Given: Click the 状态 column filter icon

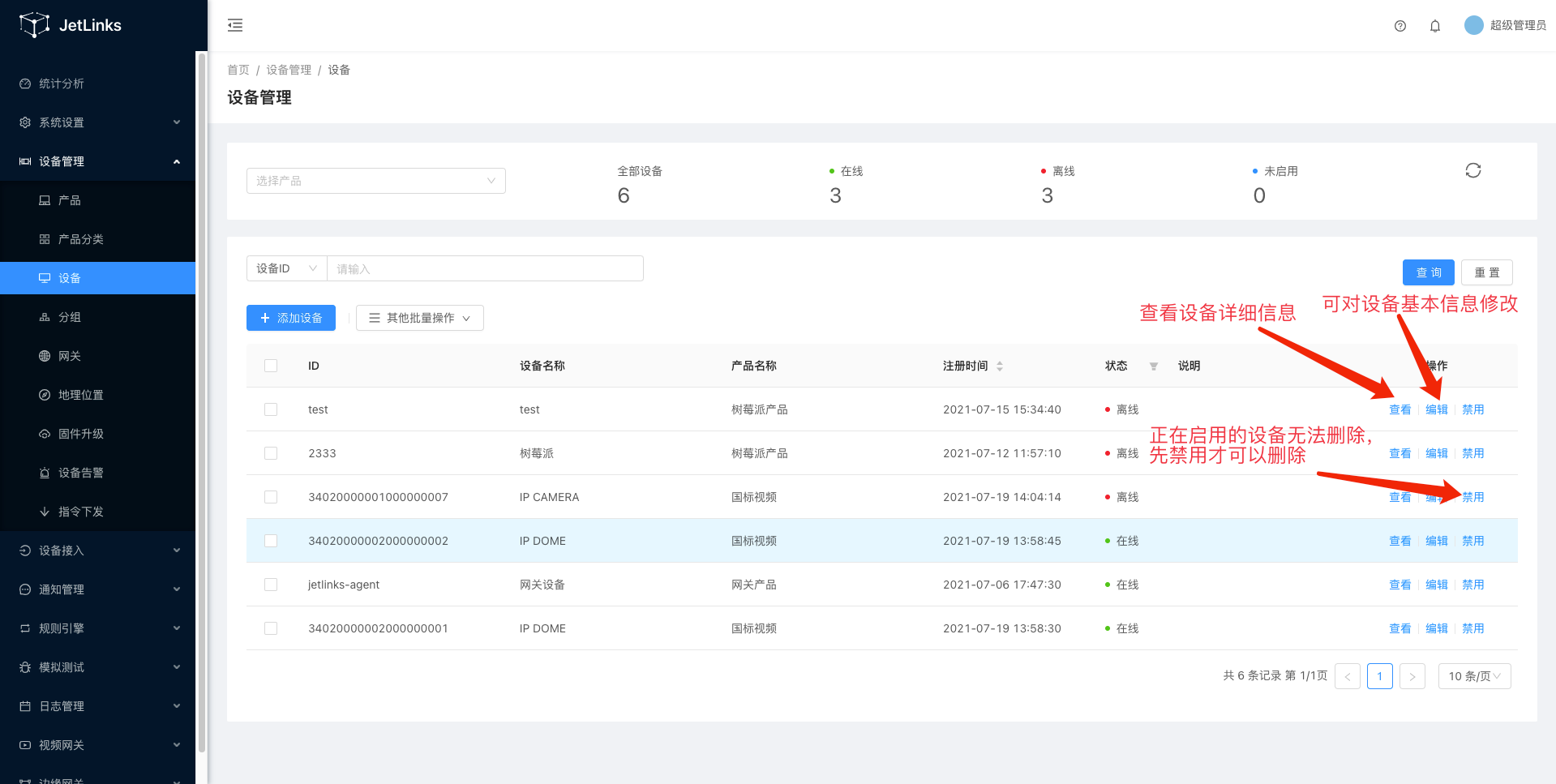Looking at the screenshot, I should 1154,366.
